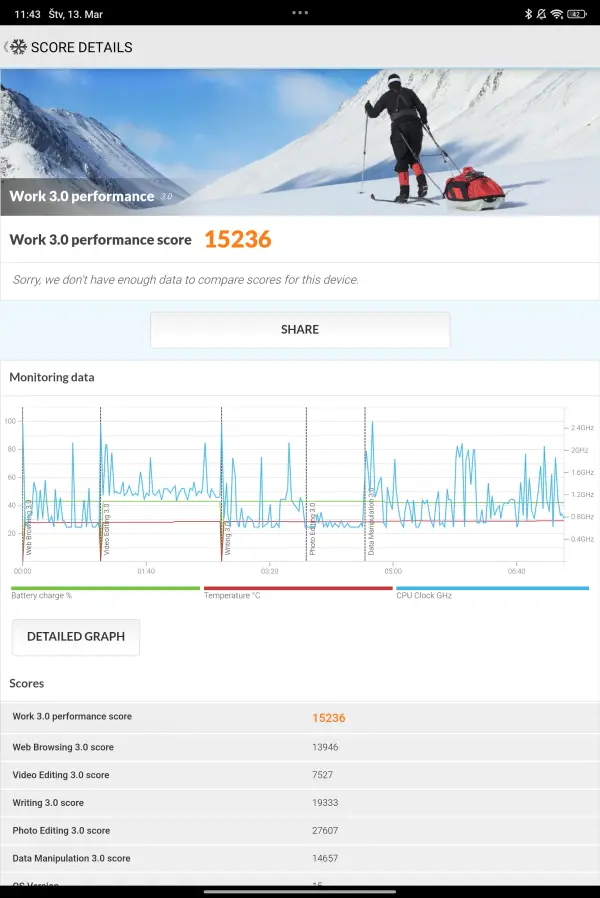Tap the Bluetooth status bar icon
The width and height of the screenshot is (600, 898).
(528, 13)
